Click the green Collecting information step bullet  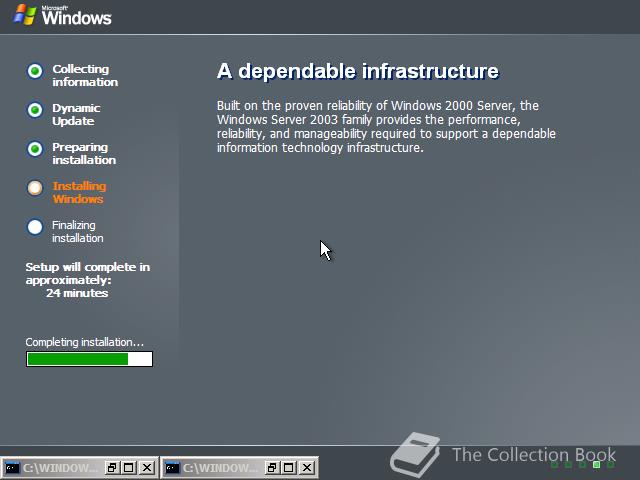pyautogui.click(x=35, y=71)
